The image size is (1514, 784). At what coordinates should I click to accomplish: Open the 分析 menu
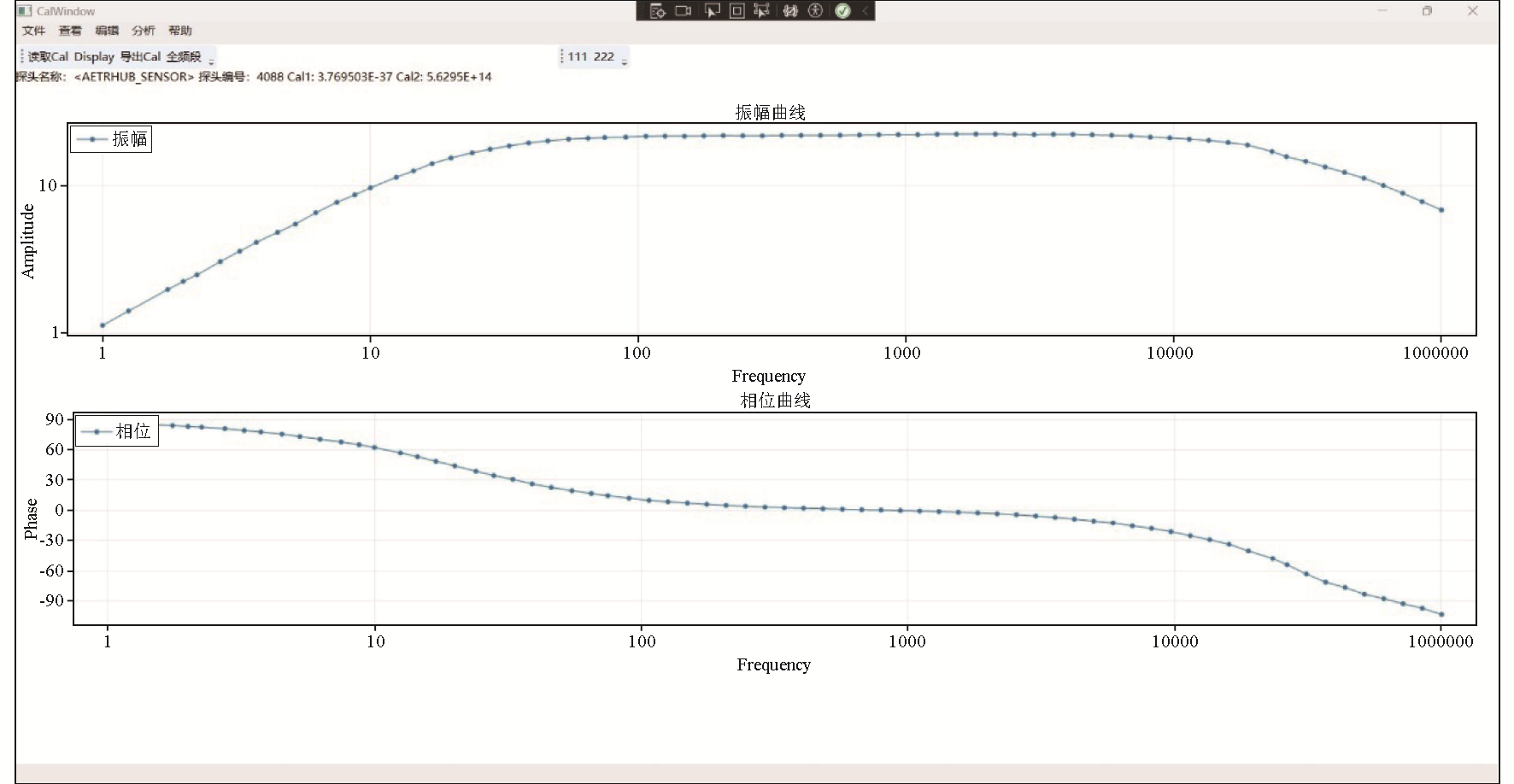143,31
